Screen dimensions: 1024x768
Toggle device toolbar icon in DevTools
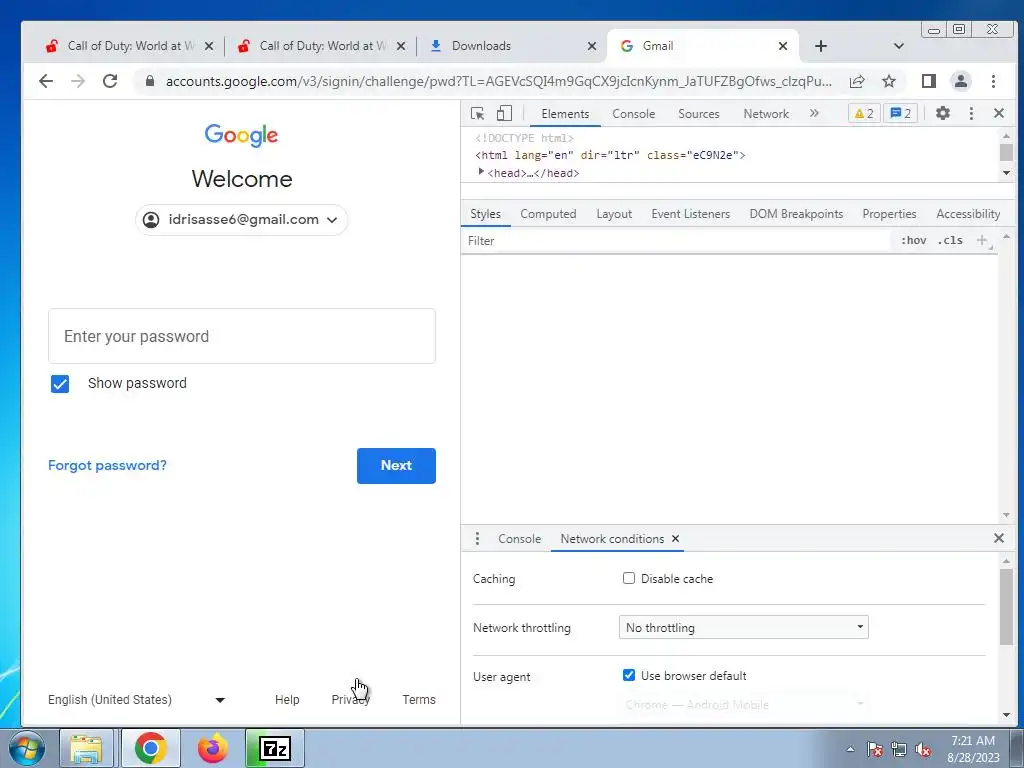504,114
